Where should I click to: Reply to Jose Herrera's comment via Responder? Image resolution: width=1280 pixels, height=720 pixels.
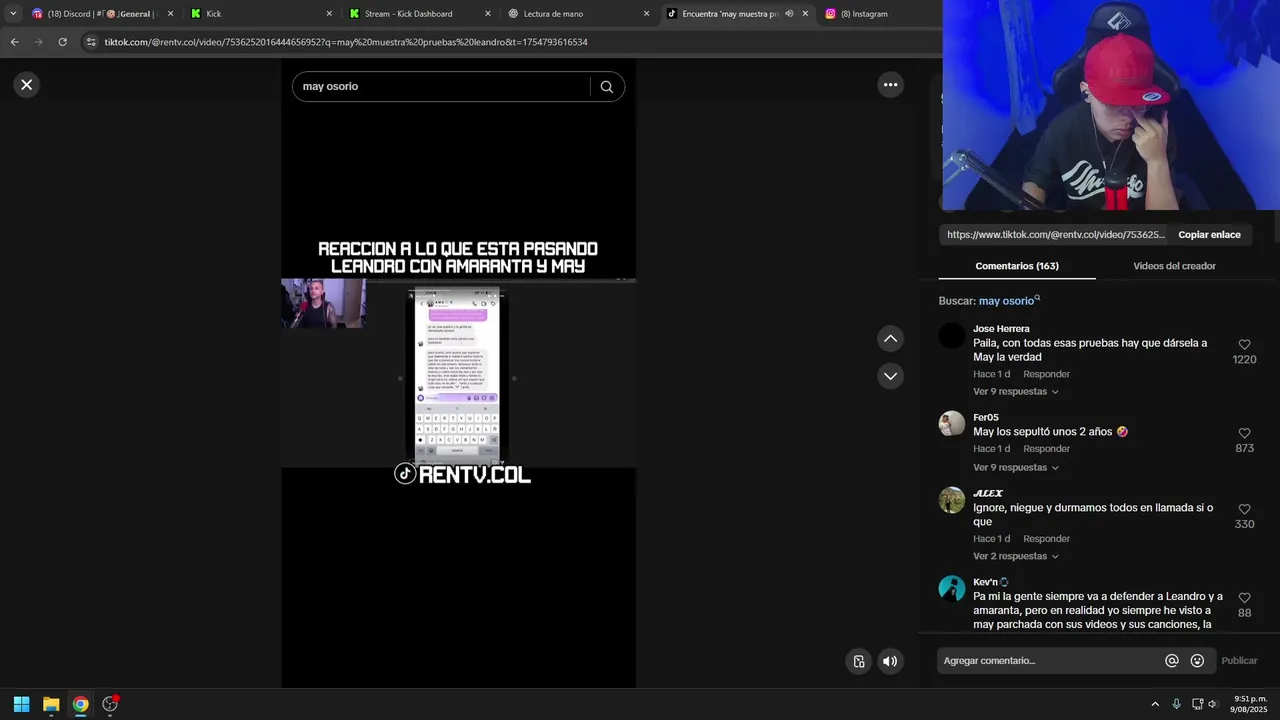(1046, 374)
